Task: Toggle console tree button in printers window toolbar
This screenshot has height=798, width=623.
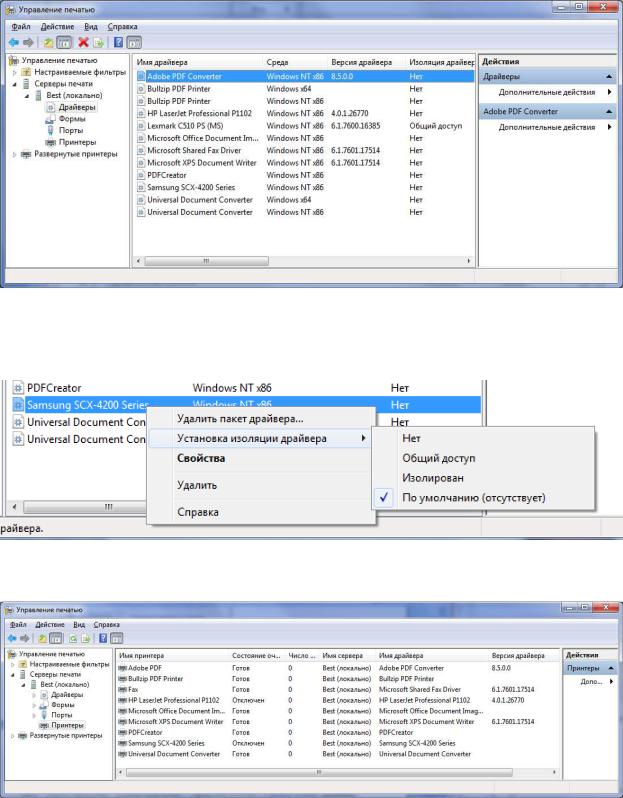Action: [x=55, y=638]
